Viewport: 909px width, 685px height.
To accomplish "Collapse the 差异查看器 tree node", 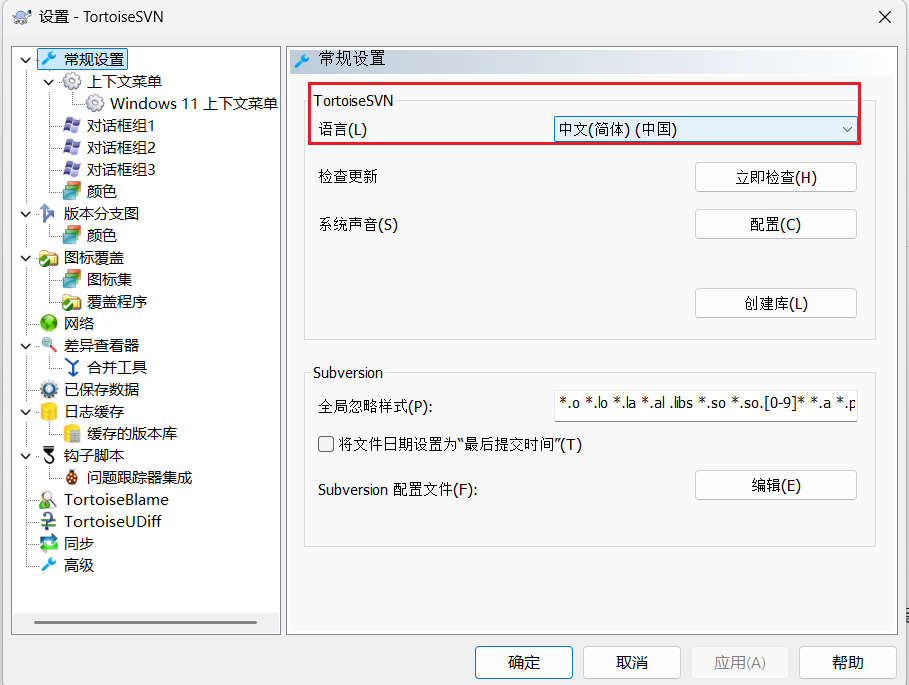I will pos(26,346).
